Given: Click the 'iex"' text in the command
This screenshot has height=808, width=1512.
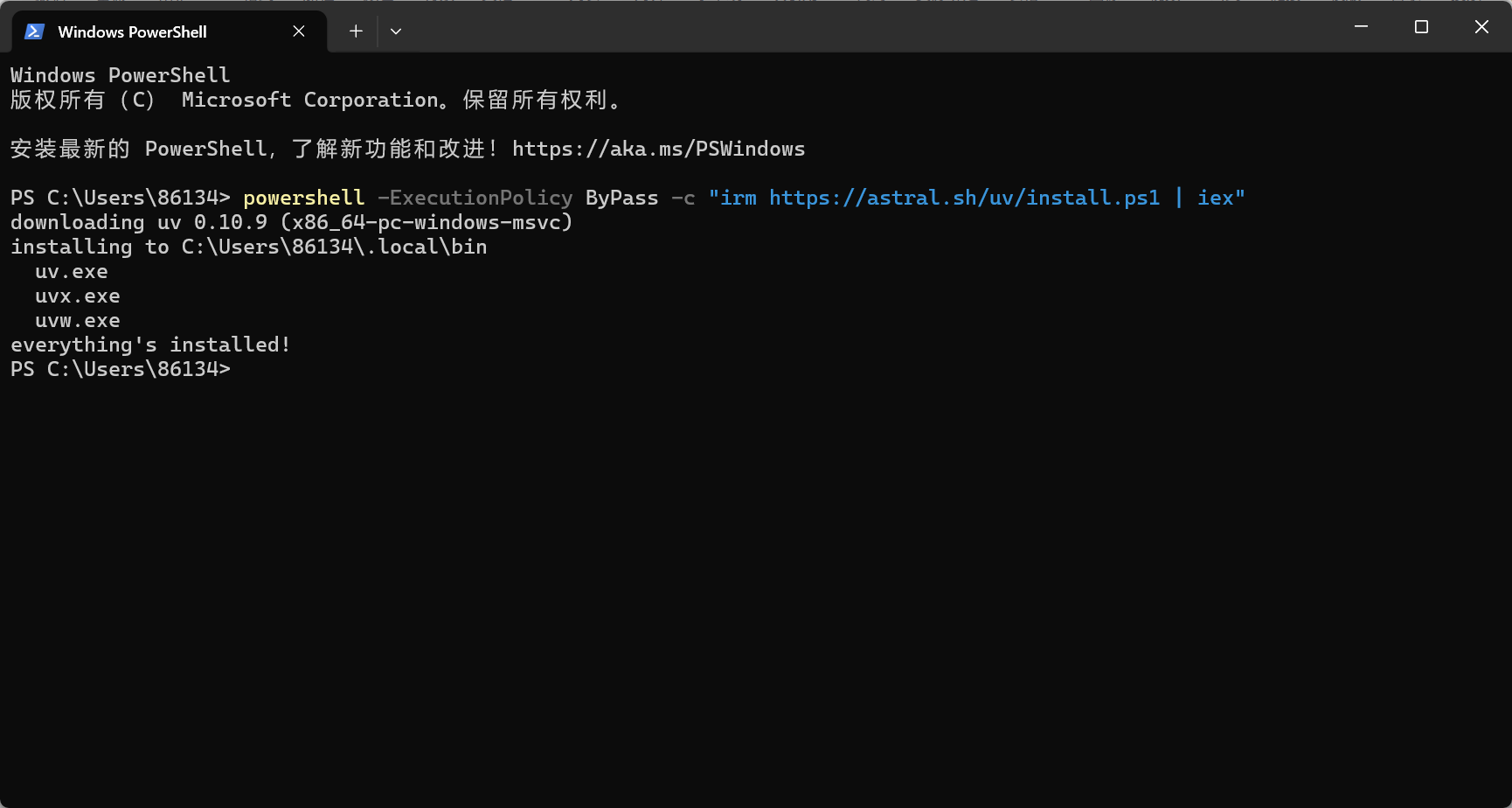Looking at the screenshot, I should 1221,198.
